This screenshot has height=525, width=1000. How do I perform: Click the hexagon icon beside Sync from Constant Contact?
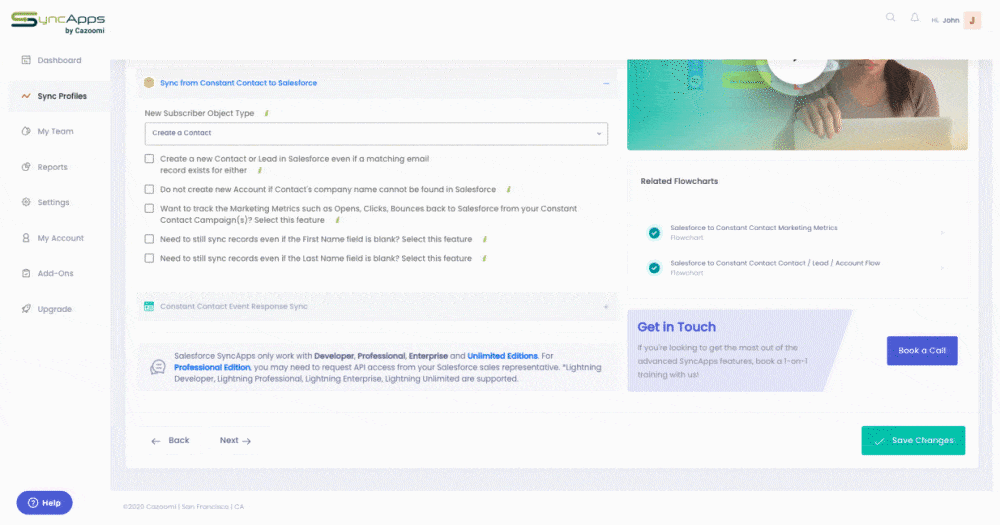(149, 83)
